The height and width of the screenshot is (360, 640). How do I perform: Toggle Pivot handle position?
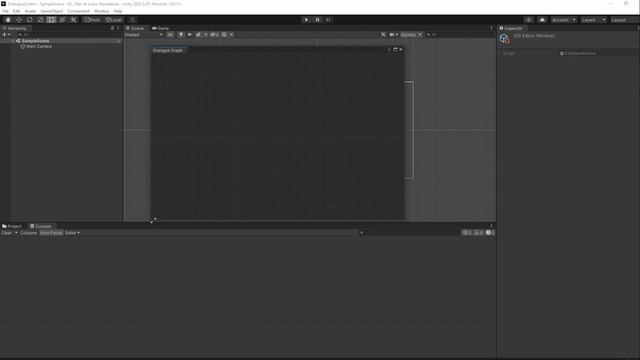[92, 20]
